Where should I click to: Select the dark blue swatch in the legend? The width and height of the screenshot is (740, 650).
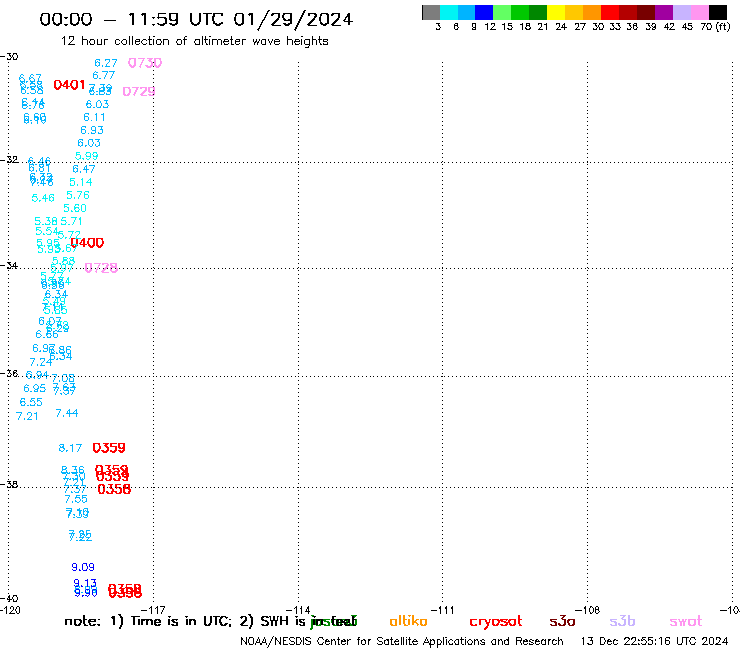484,12
